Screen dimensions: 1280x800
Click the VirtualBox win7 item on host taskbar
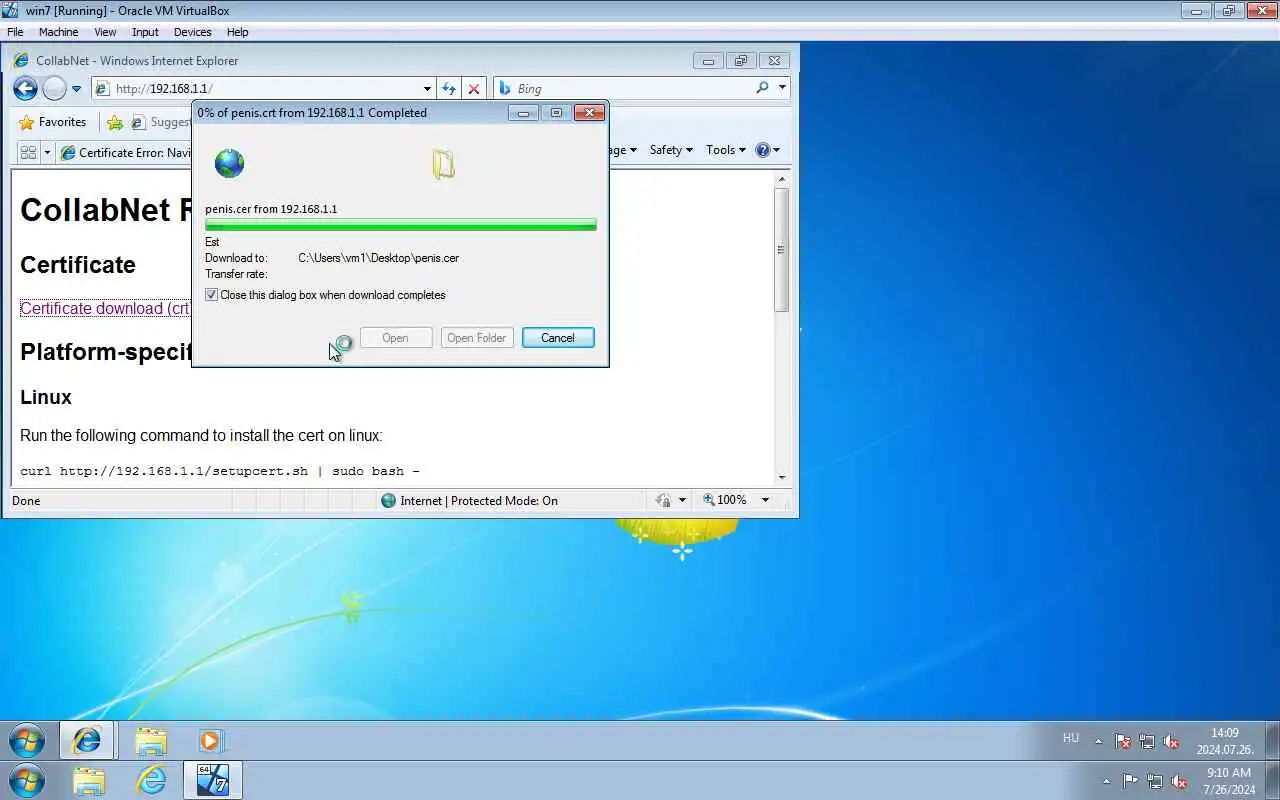213,780
